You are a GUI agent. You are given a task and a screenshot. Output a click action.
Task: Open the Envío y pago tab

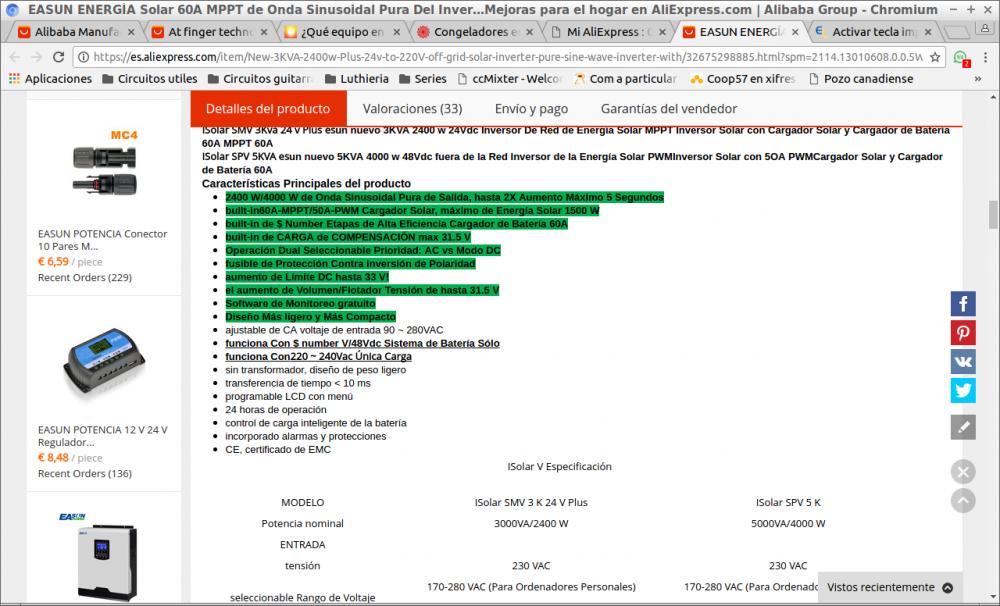point(531,109)
